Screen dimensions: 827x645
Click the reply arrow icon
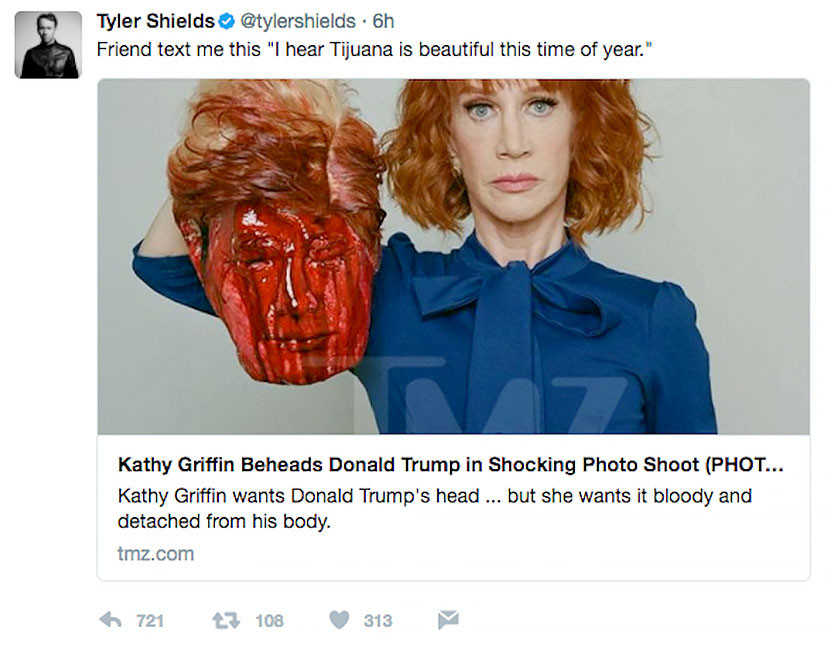(111, 620)
